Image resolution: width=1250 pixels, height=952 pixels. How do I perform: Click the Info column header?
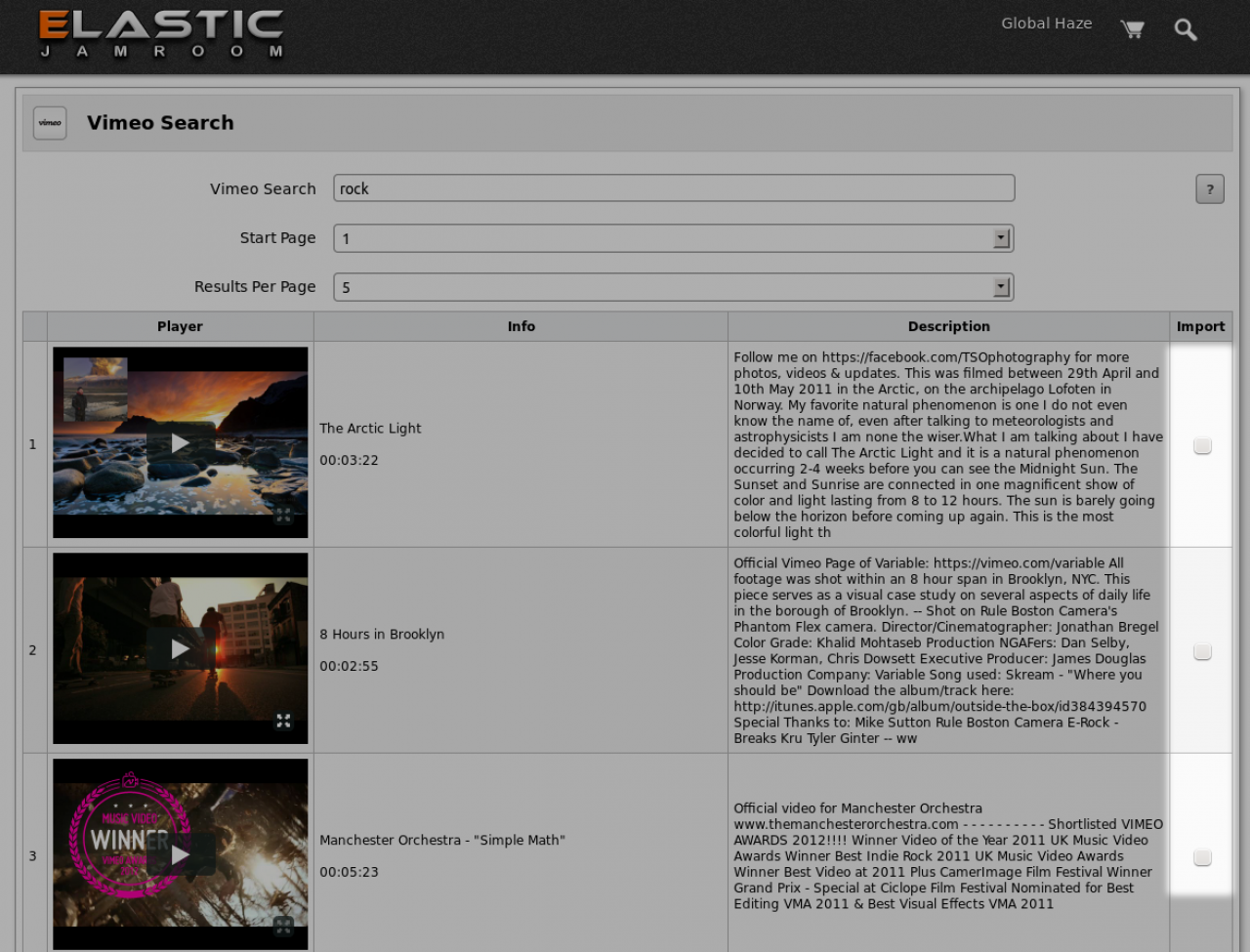click(x=521, y=326)
